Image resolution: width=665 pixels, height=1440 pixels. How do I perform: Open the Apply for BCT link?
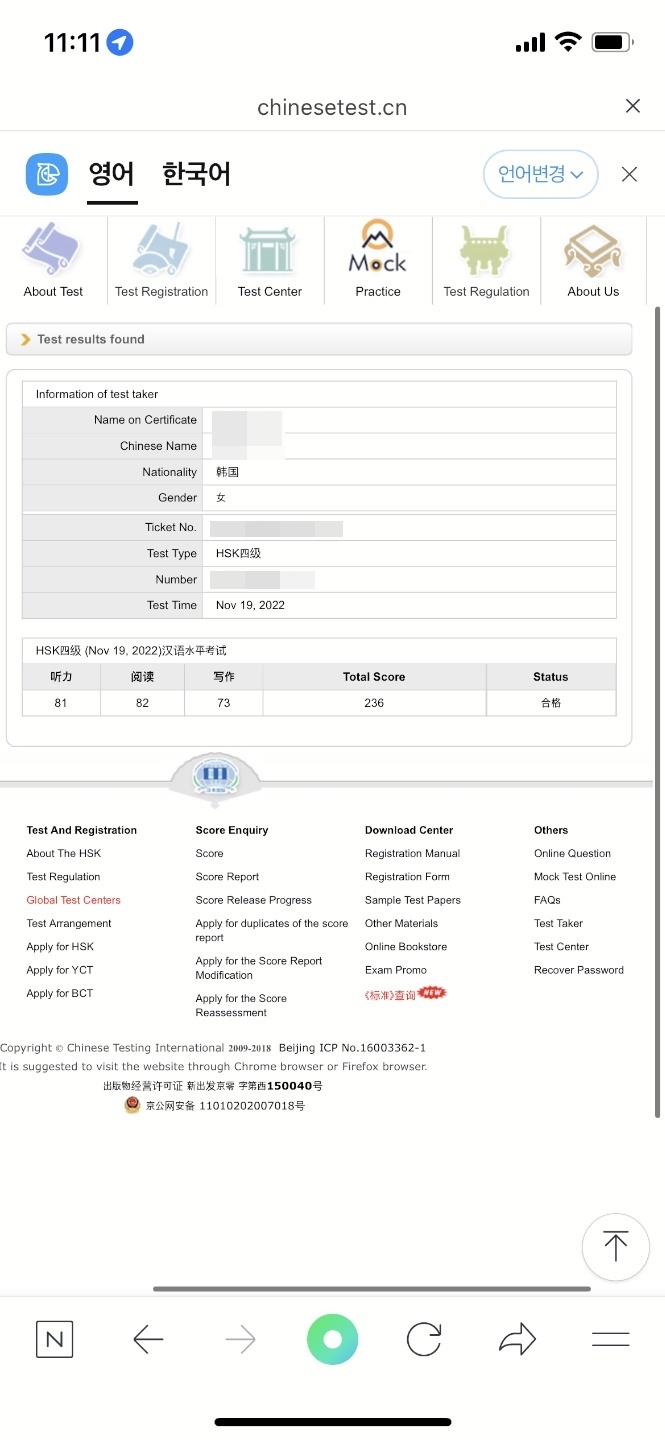point(60,993)
